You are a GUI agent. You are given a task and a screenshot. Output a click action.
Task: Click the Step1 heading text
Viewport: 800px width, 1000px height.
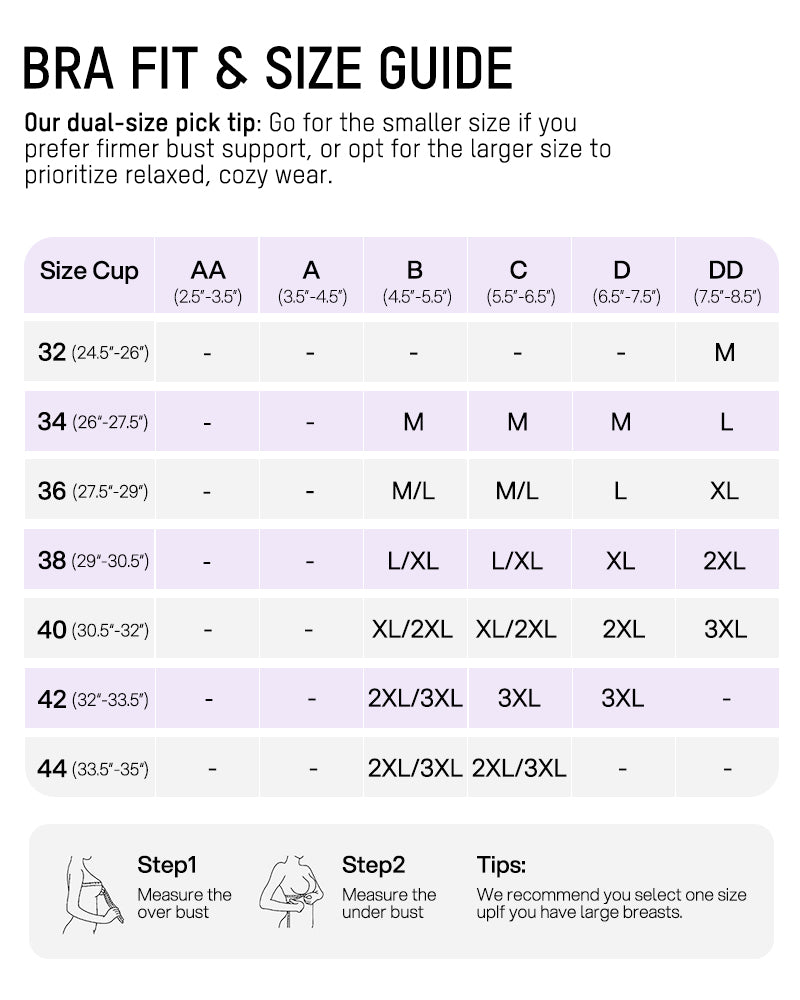tap(167, 865)
